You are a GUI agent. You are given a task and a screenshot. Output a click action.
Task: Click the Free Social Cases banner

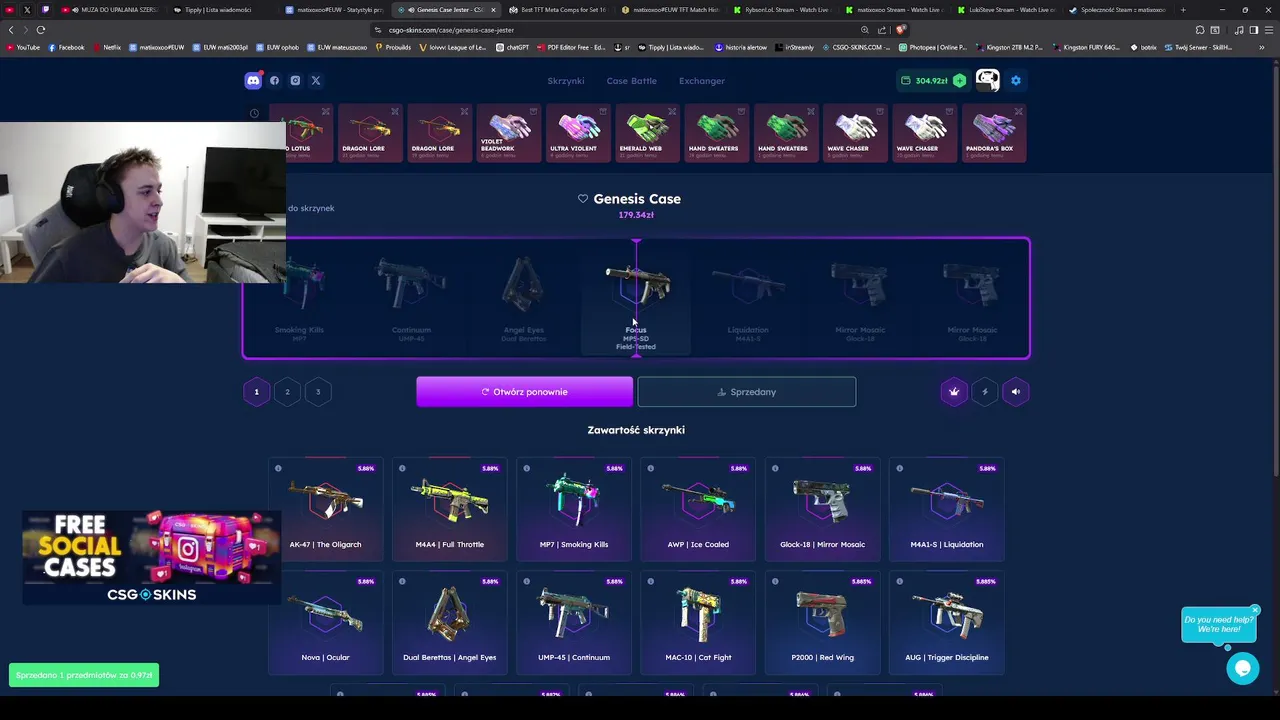[151, 558]
